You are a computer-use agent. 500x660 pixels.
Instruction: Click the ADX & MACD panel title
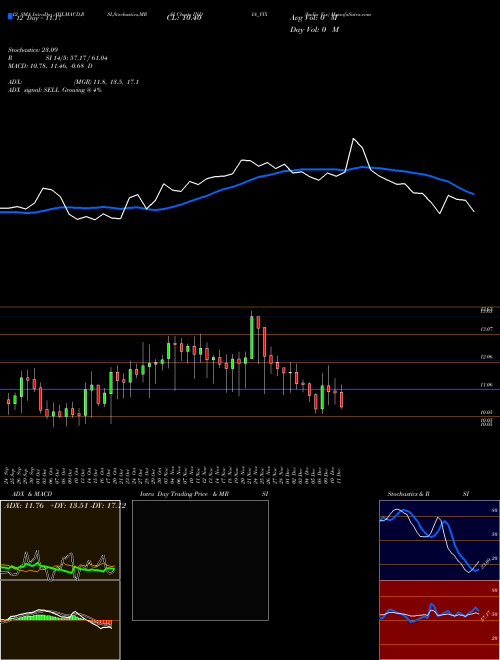point(32,494)
